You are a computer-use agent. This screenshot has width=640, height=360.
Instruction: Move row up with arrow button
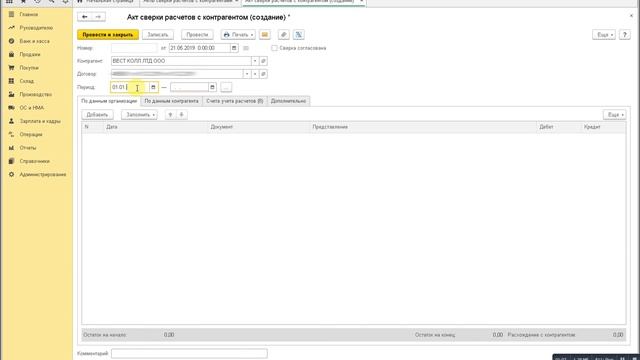click(x=171, y=115)
